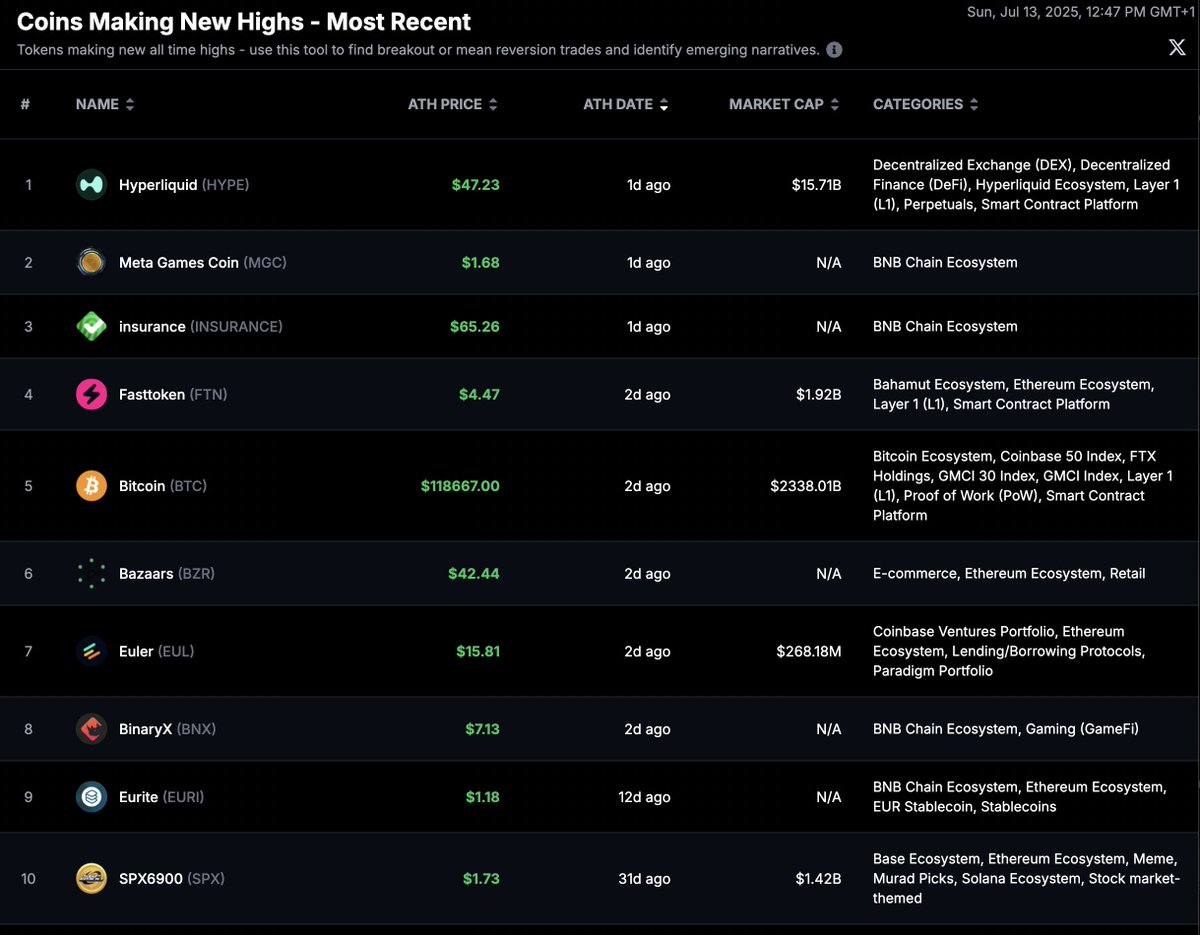This screenshot has height=935, width=1200.
Task: Click the $7.13 ATH price
Action: [x=482, y=729]
